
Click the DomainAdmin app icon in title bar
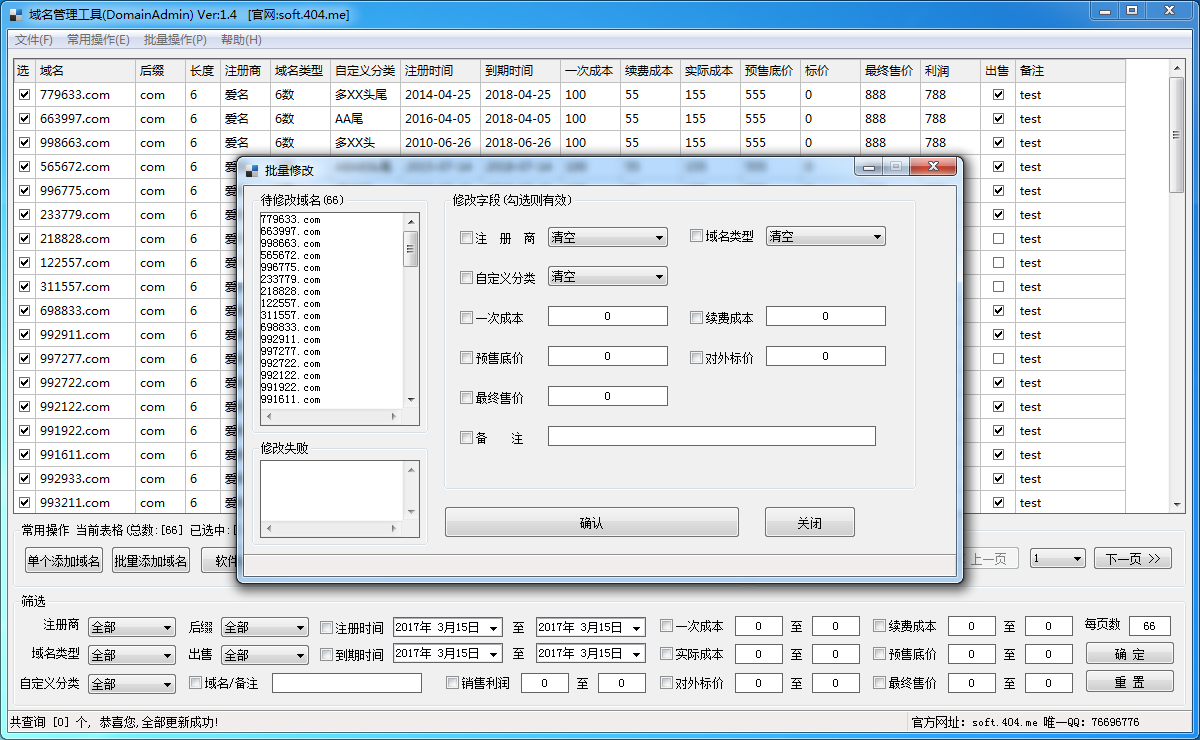click(x=15, y=15)
